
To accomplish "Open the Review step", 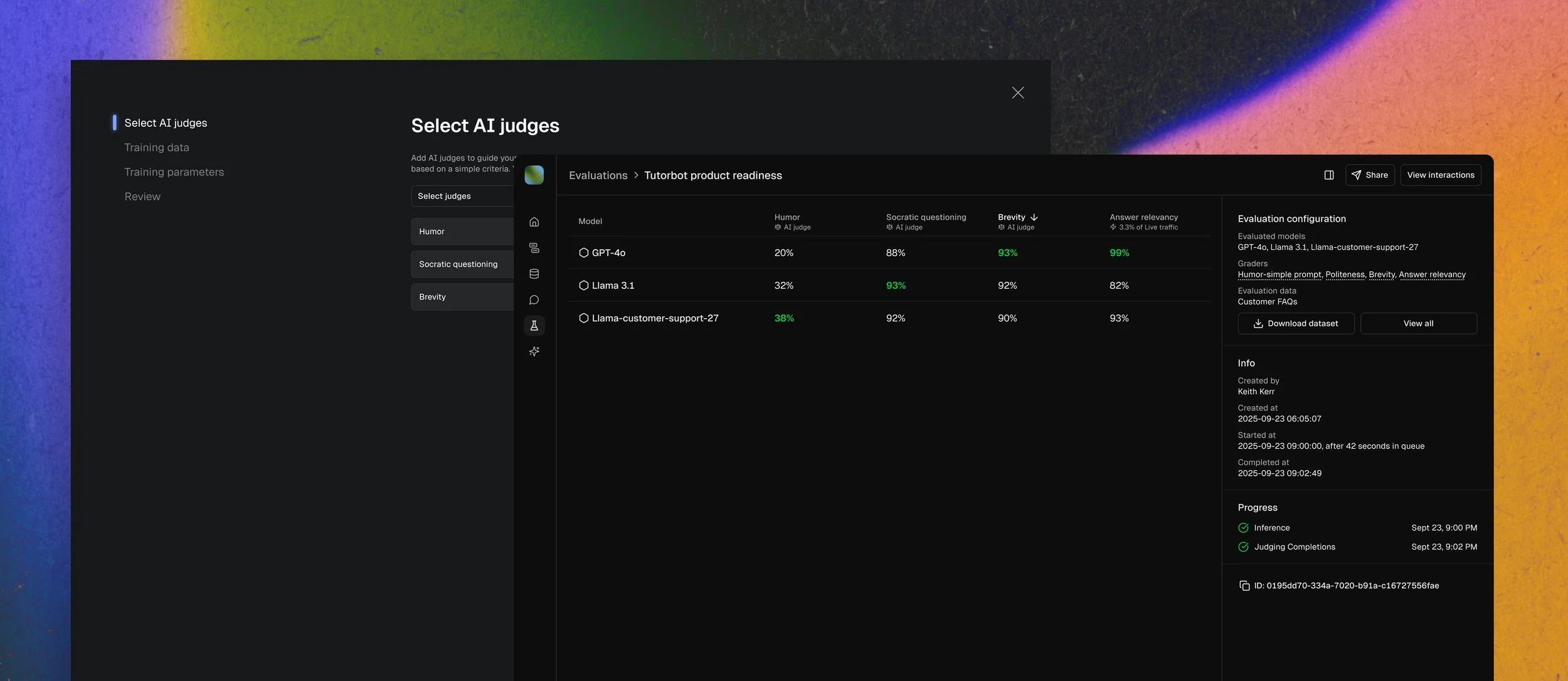I will (x=142, y=196).
